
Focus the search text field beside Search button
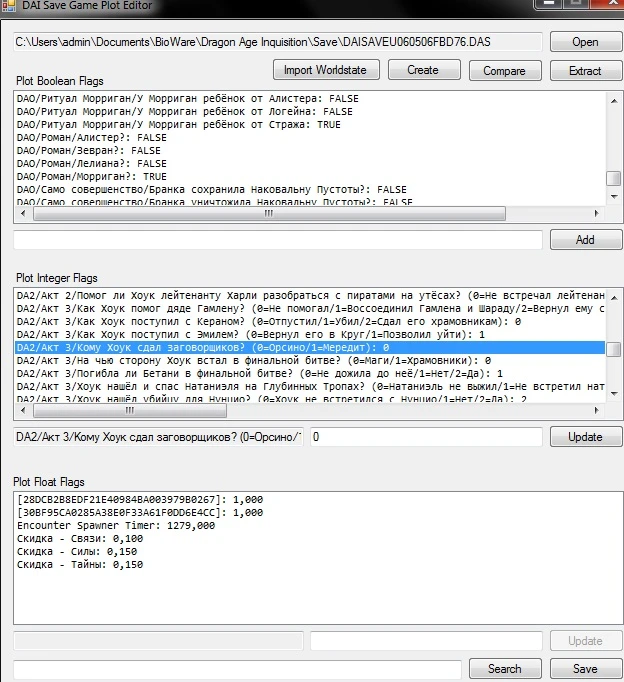pyautogui.click(x=237, y=669)
